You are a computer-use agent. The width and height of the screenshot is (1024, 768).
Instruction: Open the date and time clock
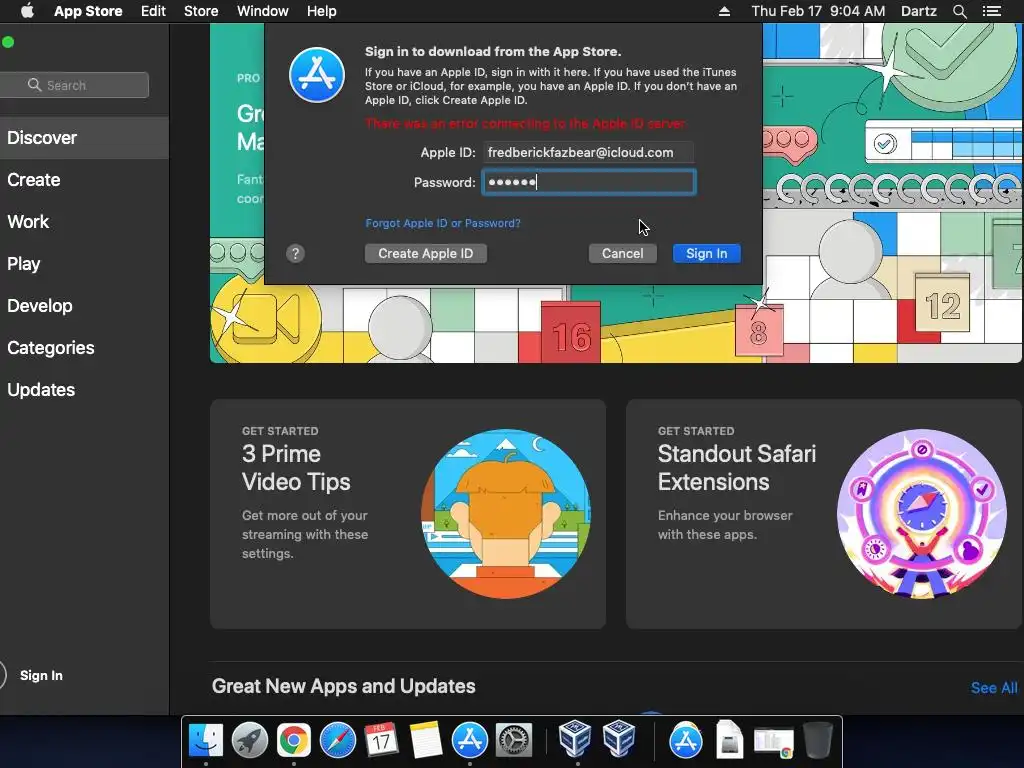click(818, 11)
